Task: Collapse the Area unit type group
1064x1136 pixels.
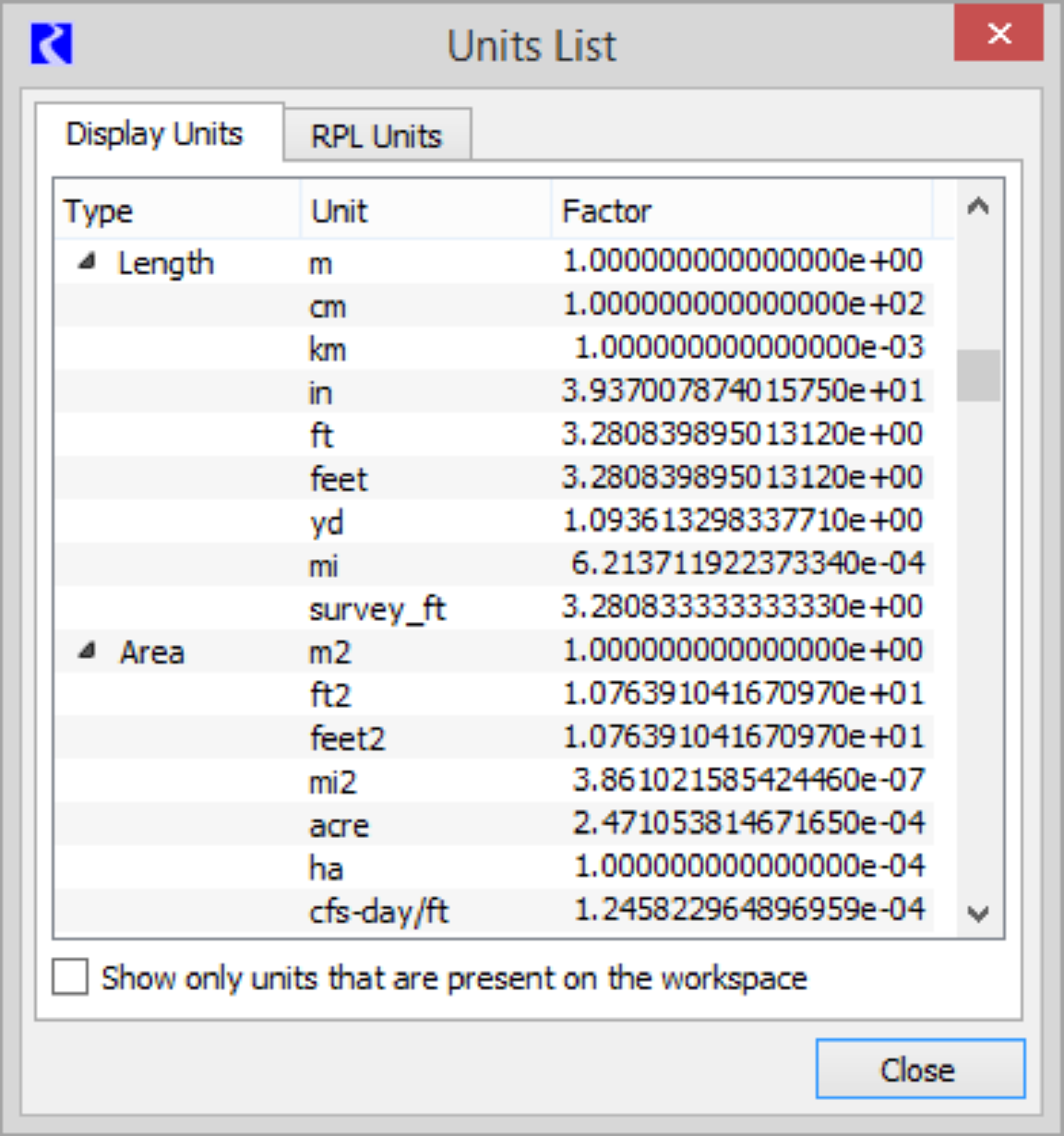Action: pos(88,652)
